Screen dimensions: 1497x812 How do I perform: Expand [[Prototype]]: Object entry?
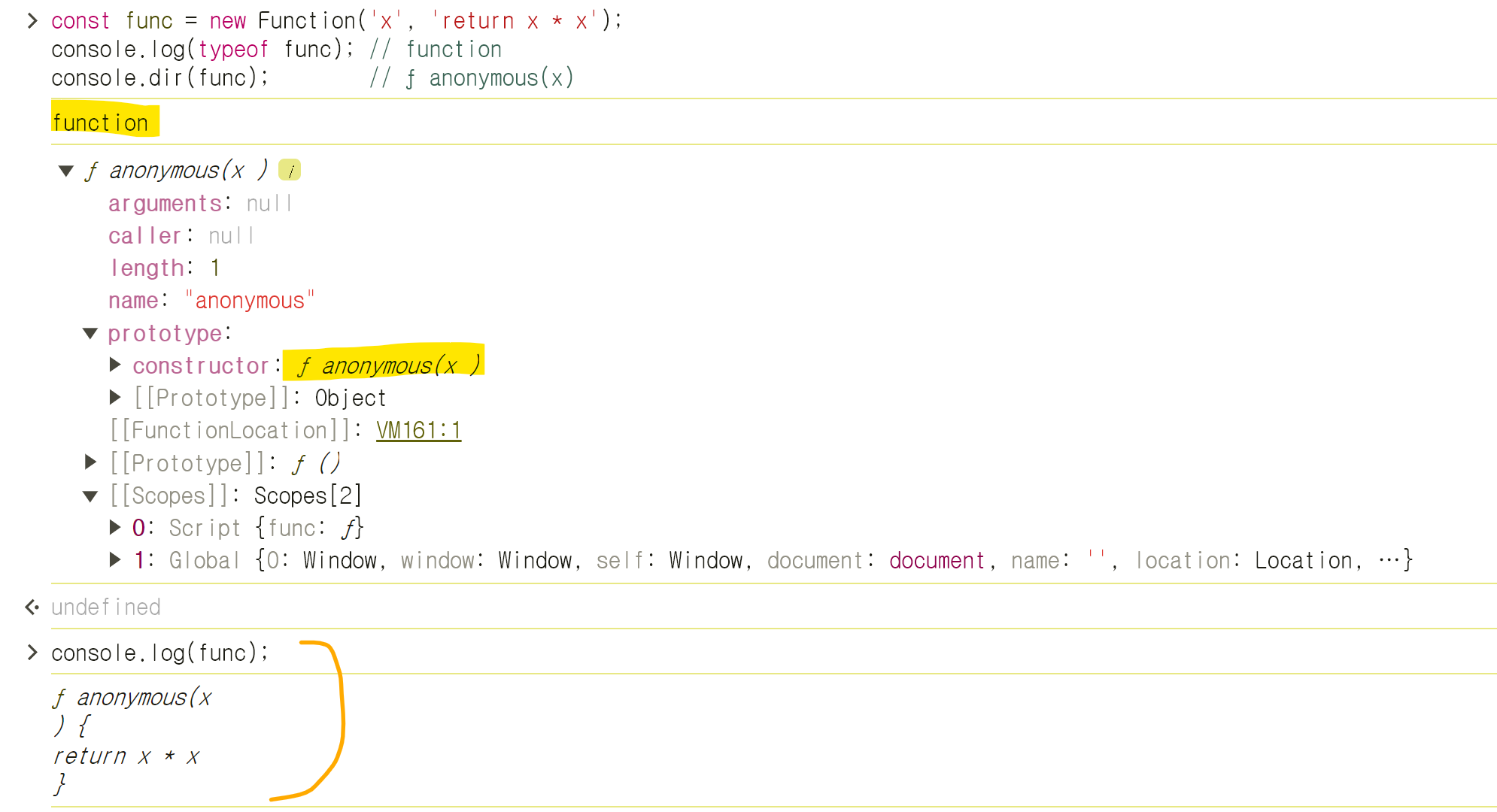tap(115, 398)
